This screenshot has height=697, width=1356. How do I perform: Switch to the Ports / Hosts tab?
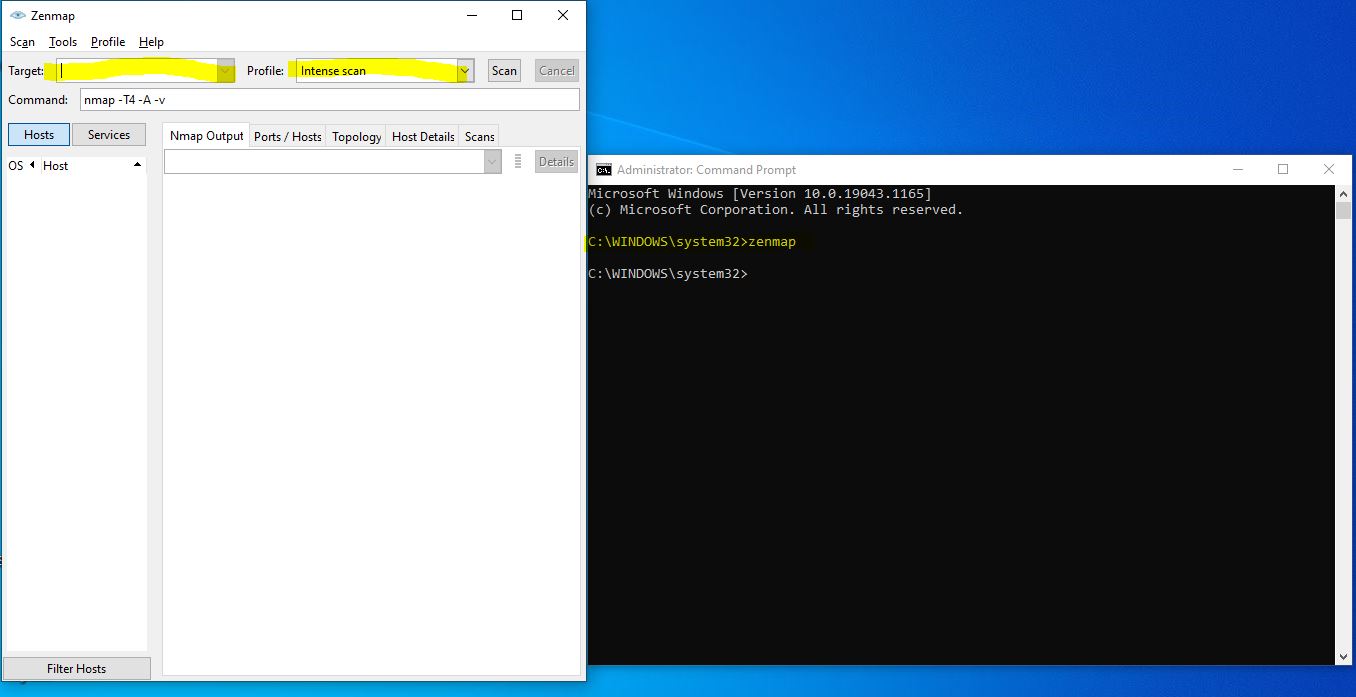tap(288, 136)
